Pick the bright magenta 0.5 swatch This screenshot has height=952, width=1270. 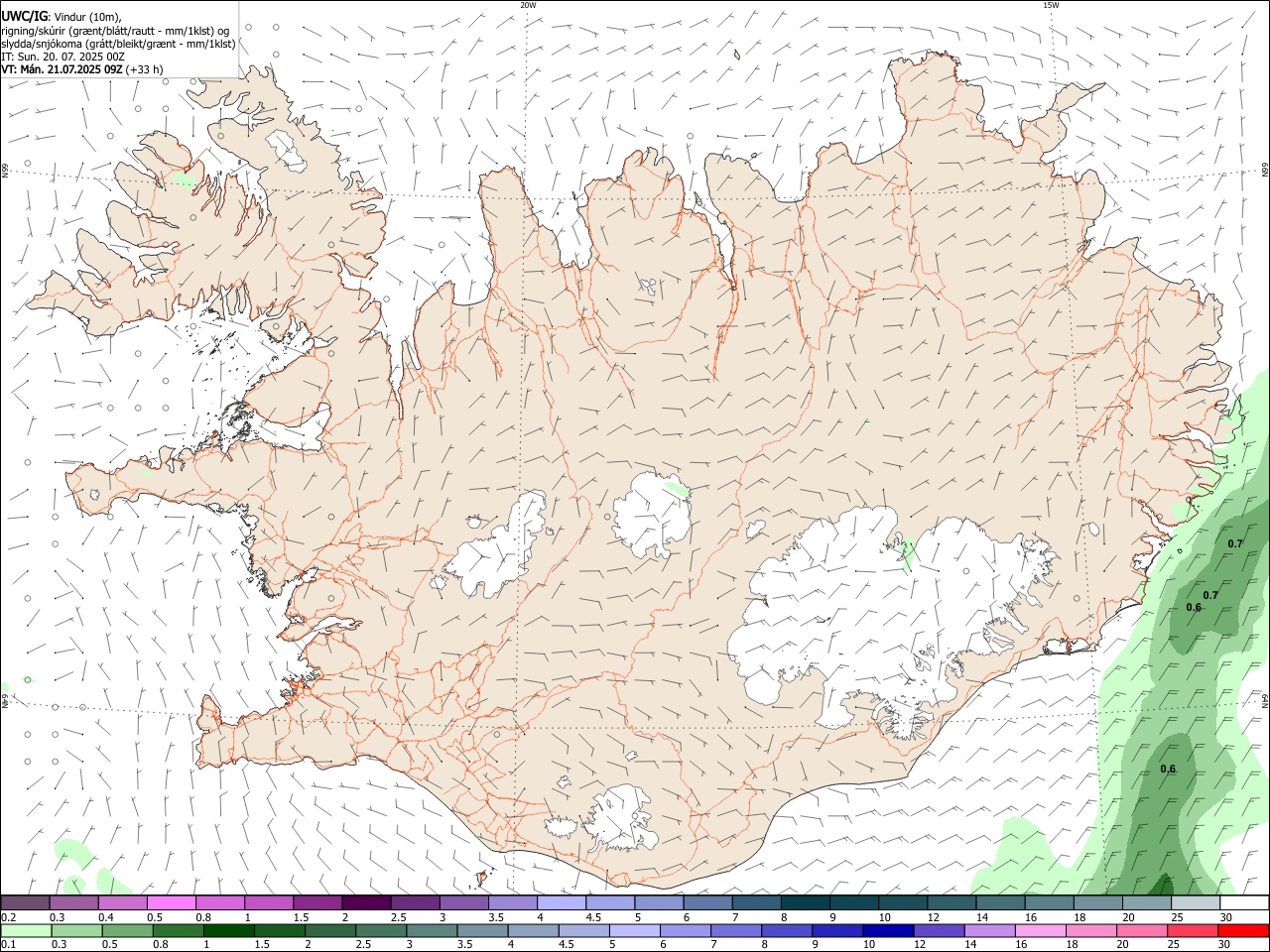coord(171,902)
